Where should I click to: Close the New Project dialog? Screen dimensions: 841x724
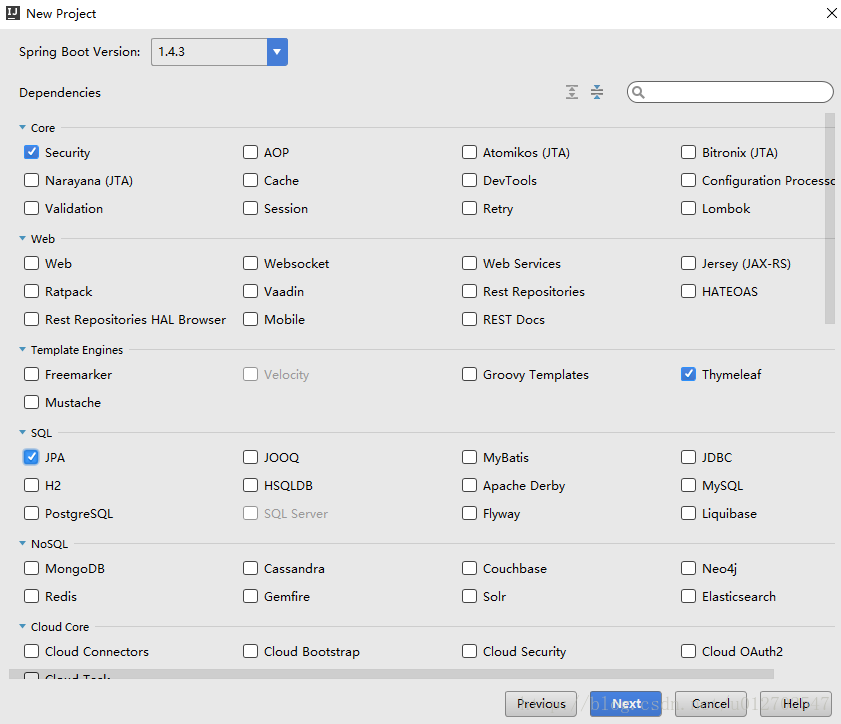pyautogui.click(x=832, y=14)
